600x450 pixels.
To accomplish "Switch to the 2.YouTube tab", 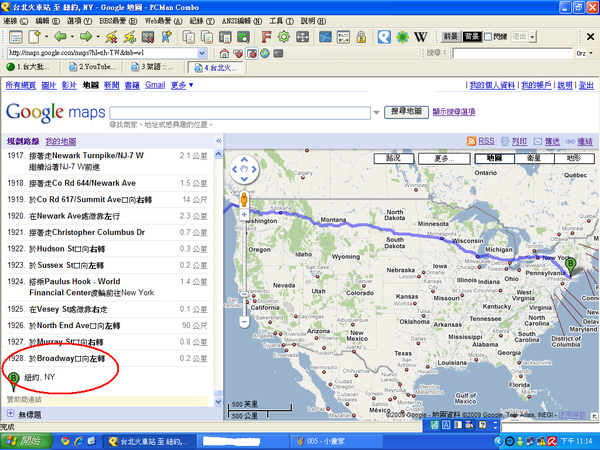I will tap(92, 67).
